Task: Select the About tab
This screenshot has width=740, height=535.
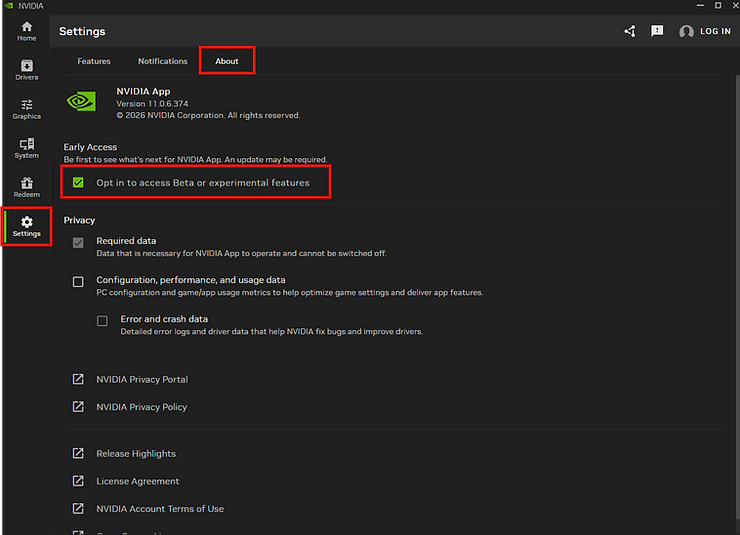Action: click(227, 61)
